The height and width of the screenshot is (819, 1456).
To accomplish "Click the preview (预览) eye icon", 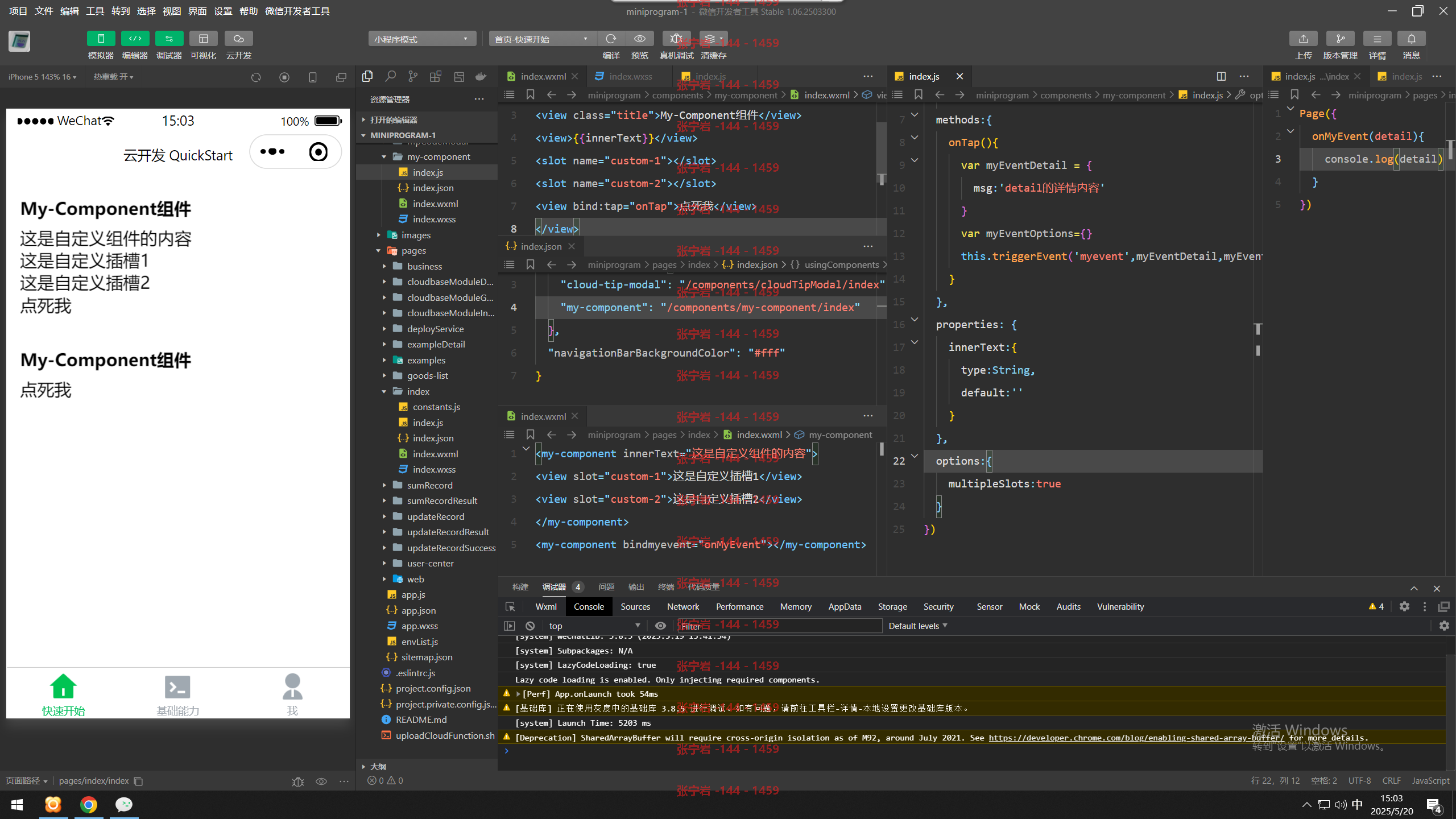I will (639, 39).
